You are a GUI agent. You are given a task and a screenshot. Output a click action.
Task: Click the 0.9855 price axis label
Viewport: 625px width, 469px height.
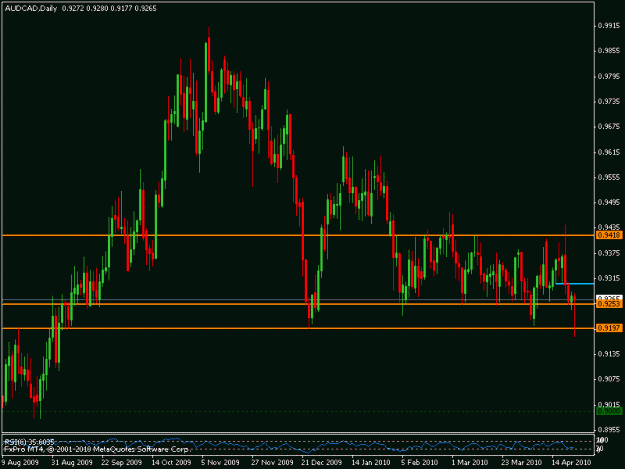[609, 51]
